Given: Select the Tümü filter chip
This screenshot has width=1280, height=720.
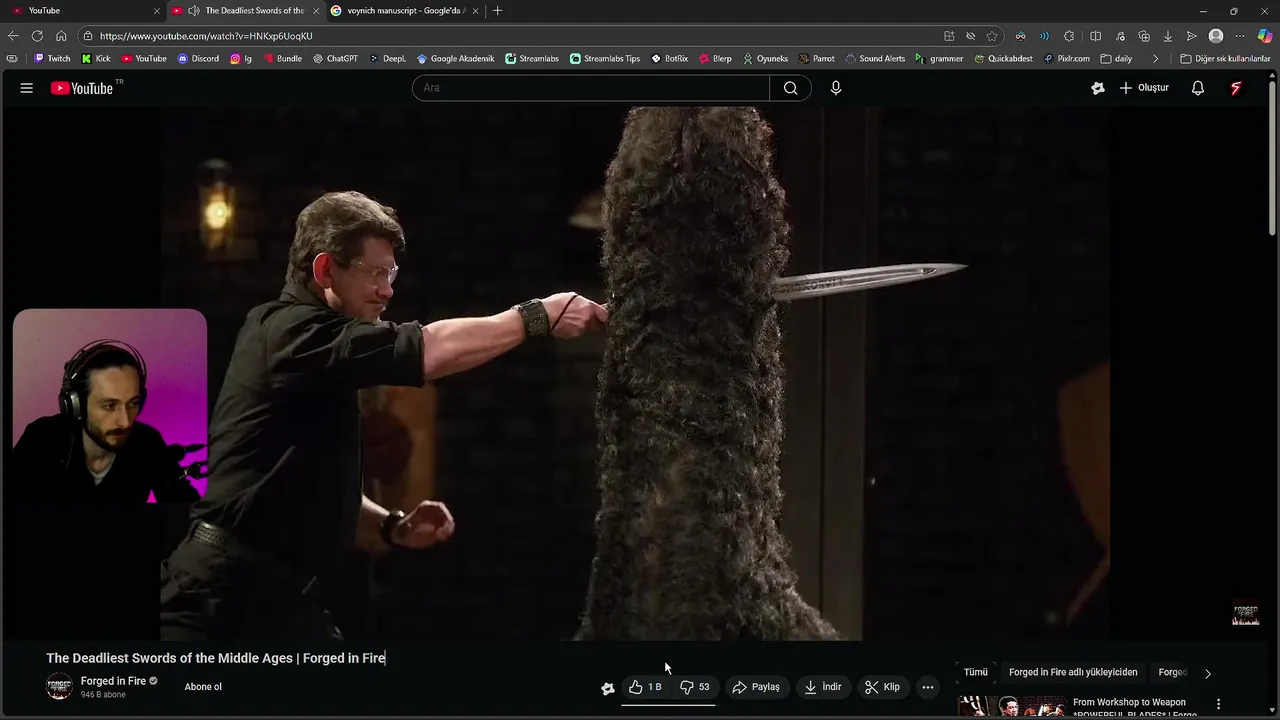Looking at the screenshot, I should click(975, 673).
